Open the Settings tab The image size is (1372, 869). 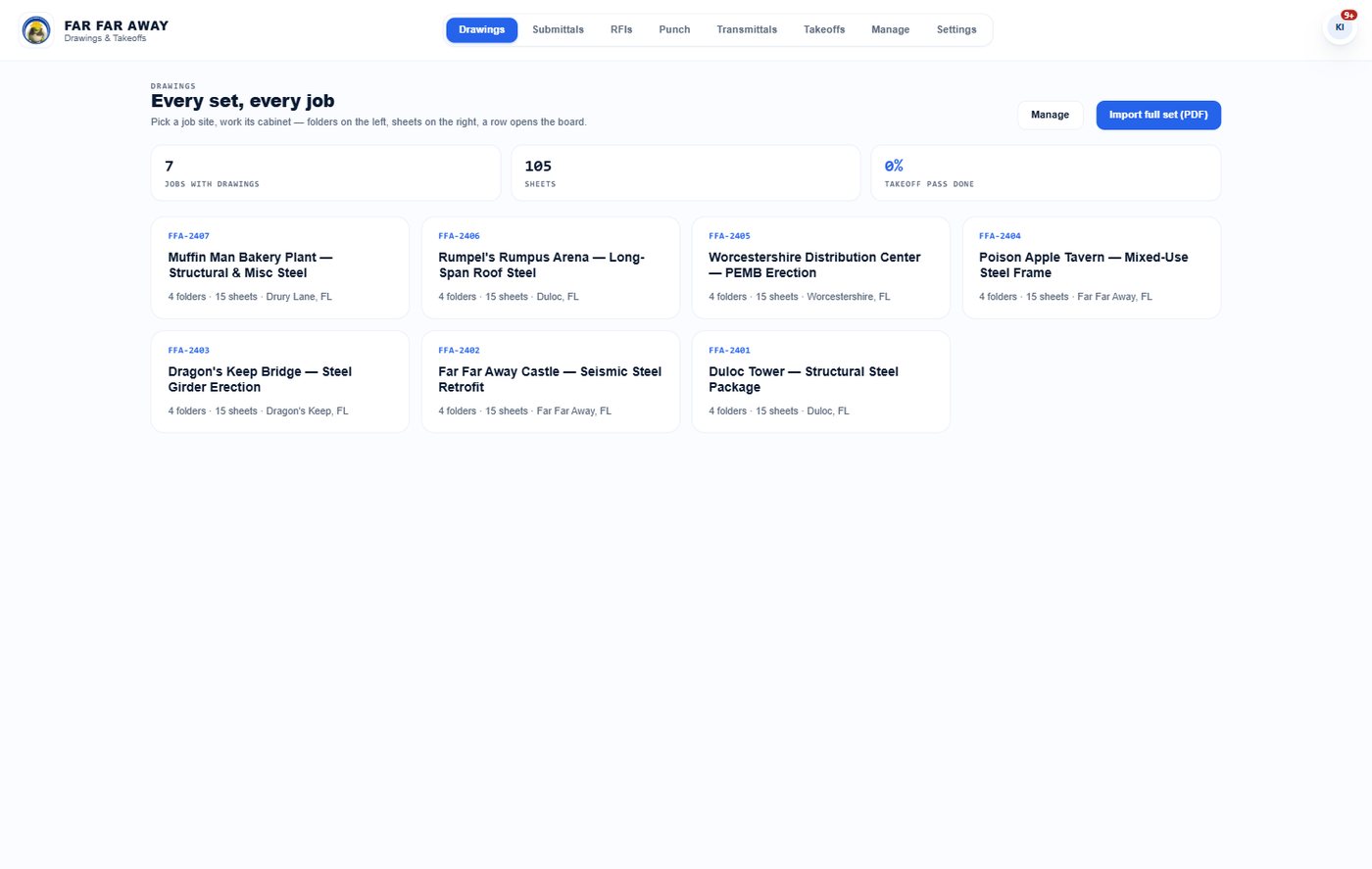click(x=956, y=29)
